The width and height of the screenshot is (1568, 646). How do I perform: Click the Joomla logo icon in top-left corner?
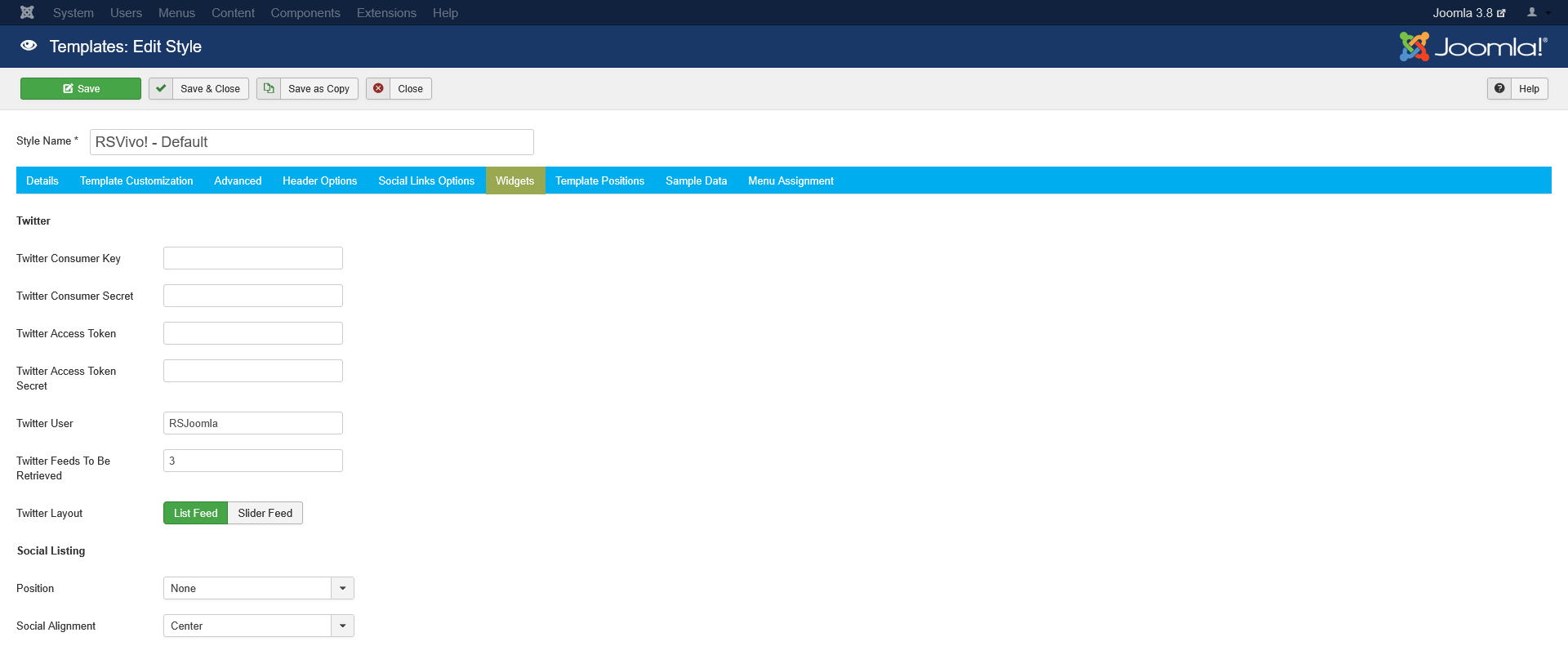coord(27,12)
